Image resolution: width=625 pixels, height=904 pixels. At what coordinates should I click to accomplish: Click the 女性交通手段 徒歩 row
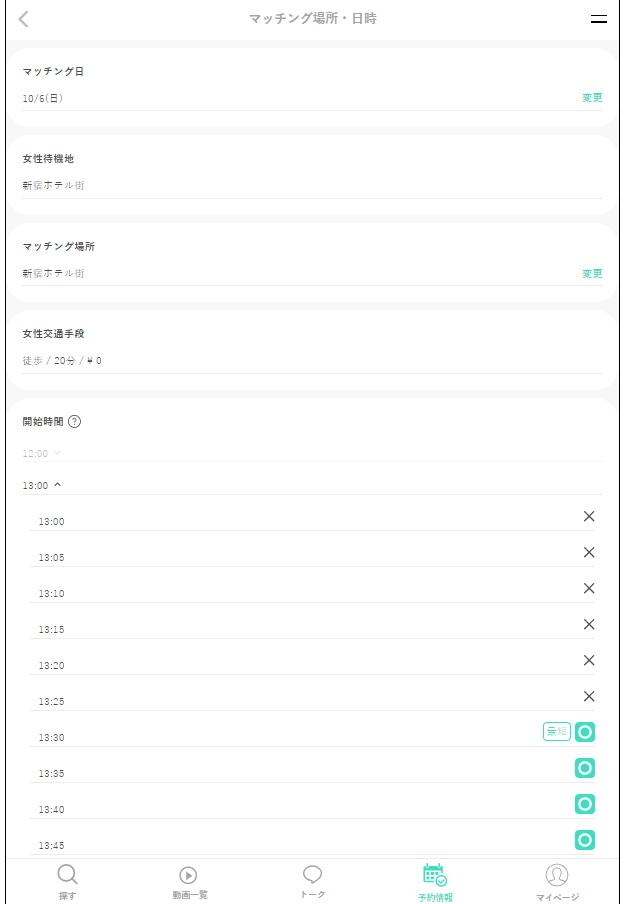(62, 360)
